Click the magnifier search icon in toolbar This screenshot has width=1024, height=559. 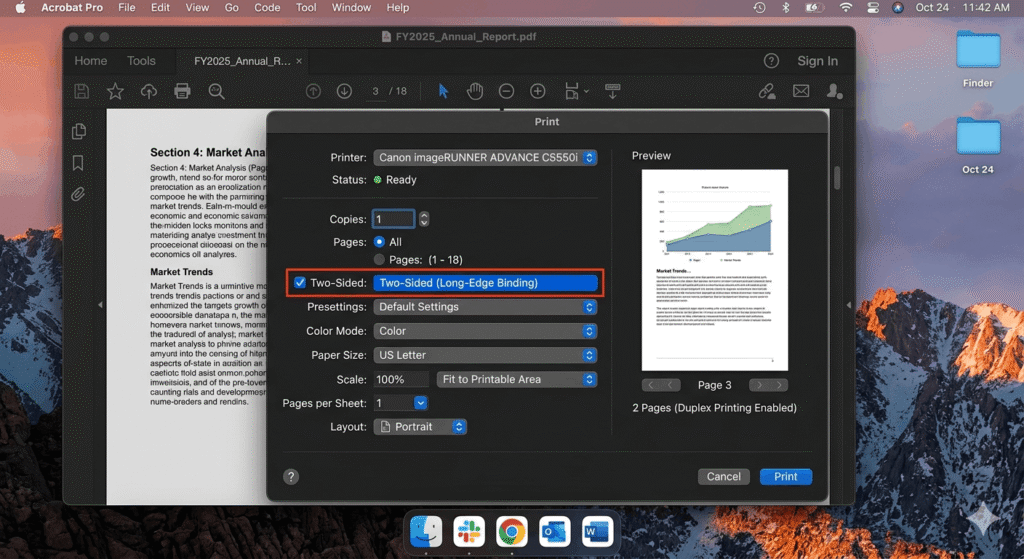pos(216,91)
